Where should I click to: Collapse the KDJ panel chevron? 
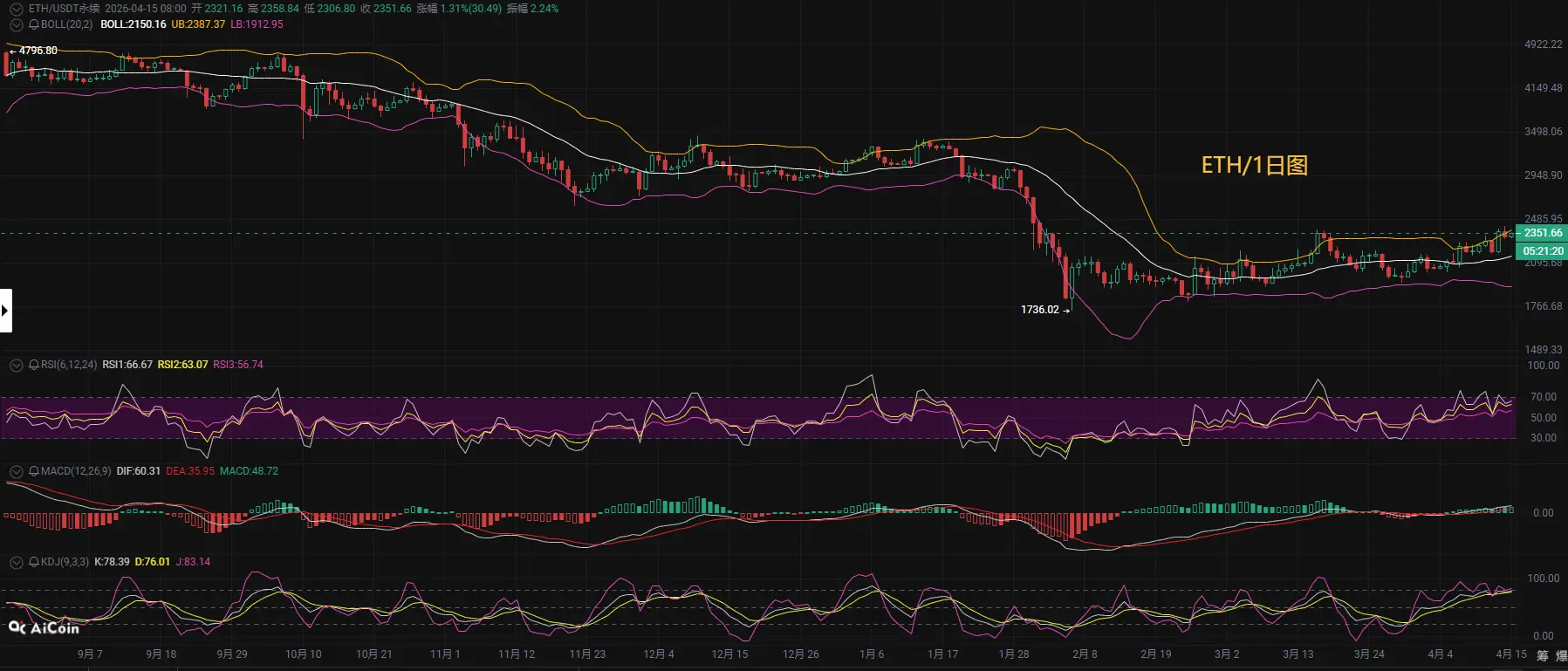point(16,562)
